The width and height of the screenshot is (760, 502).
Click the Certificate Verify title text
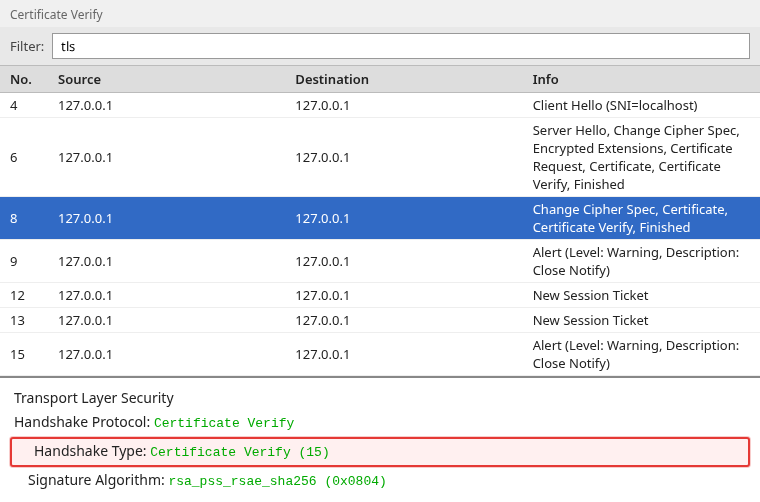(x=56, y=15)
